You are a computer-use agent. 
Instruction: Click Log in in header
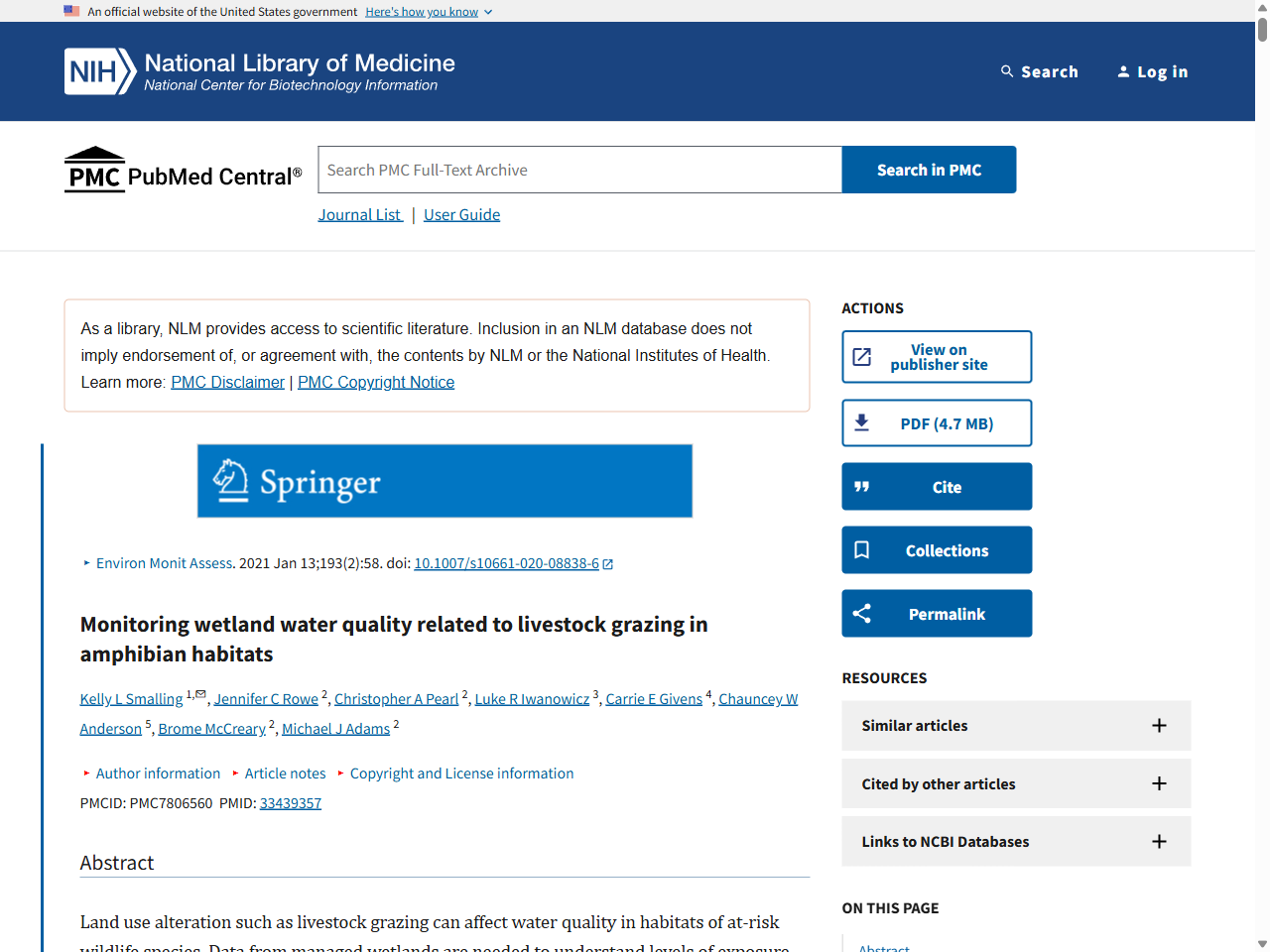tap(1152, 71)
